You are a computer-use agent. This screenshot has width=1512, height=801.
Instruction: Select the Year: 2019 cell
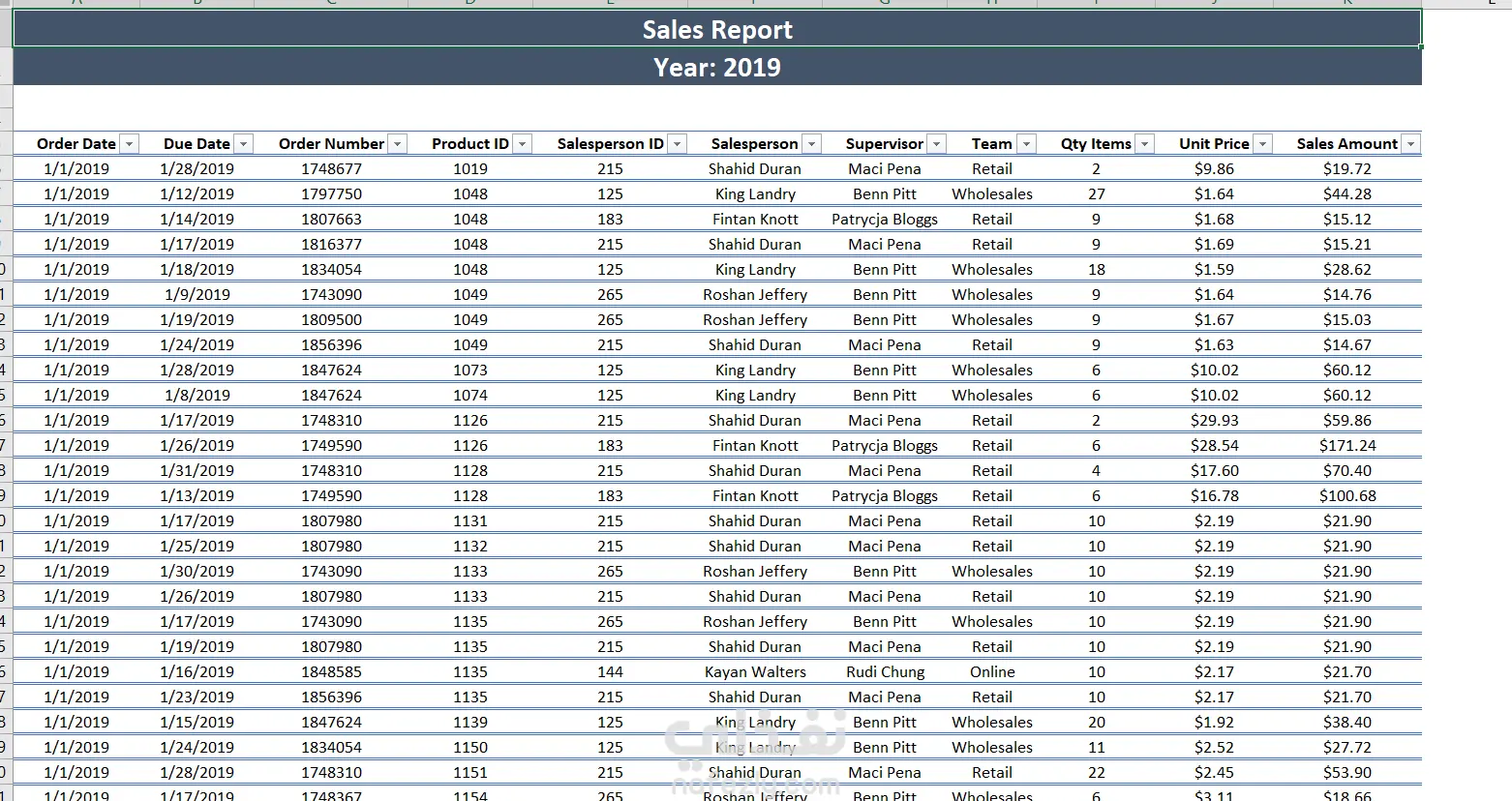click(717, 67)
